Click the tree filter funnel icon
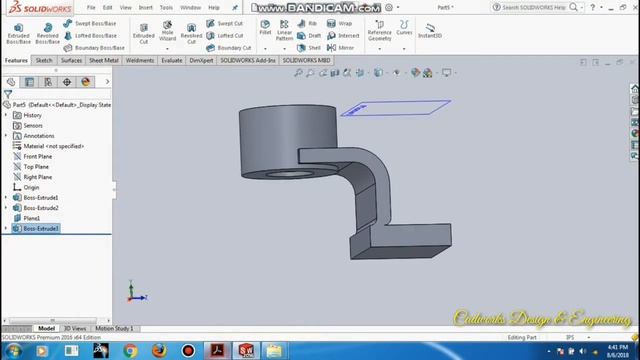The height and width of the screenshot is (360, 640). pyautogui.click(x=8, y=94)
